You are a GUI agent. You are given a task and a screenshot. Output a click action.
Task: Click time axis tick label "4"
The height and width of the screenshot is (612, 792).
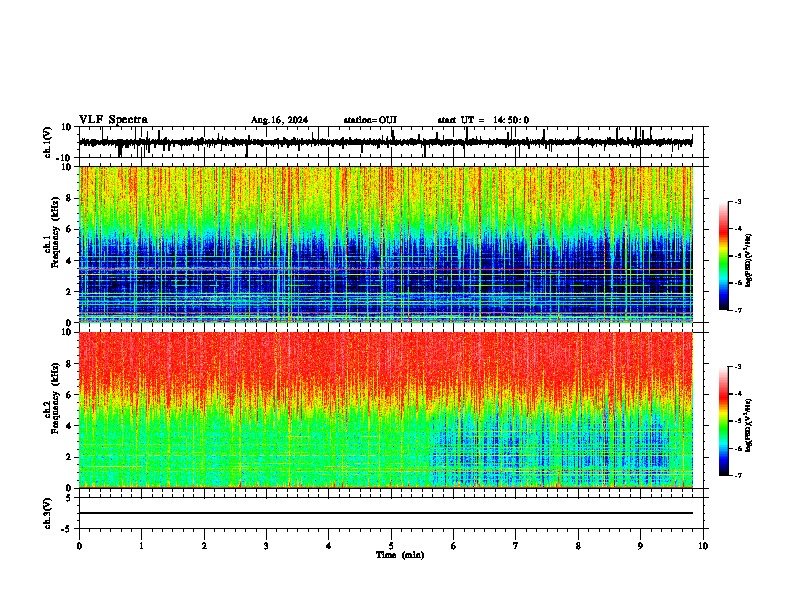click(x=329, y=546)
